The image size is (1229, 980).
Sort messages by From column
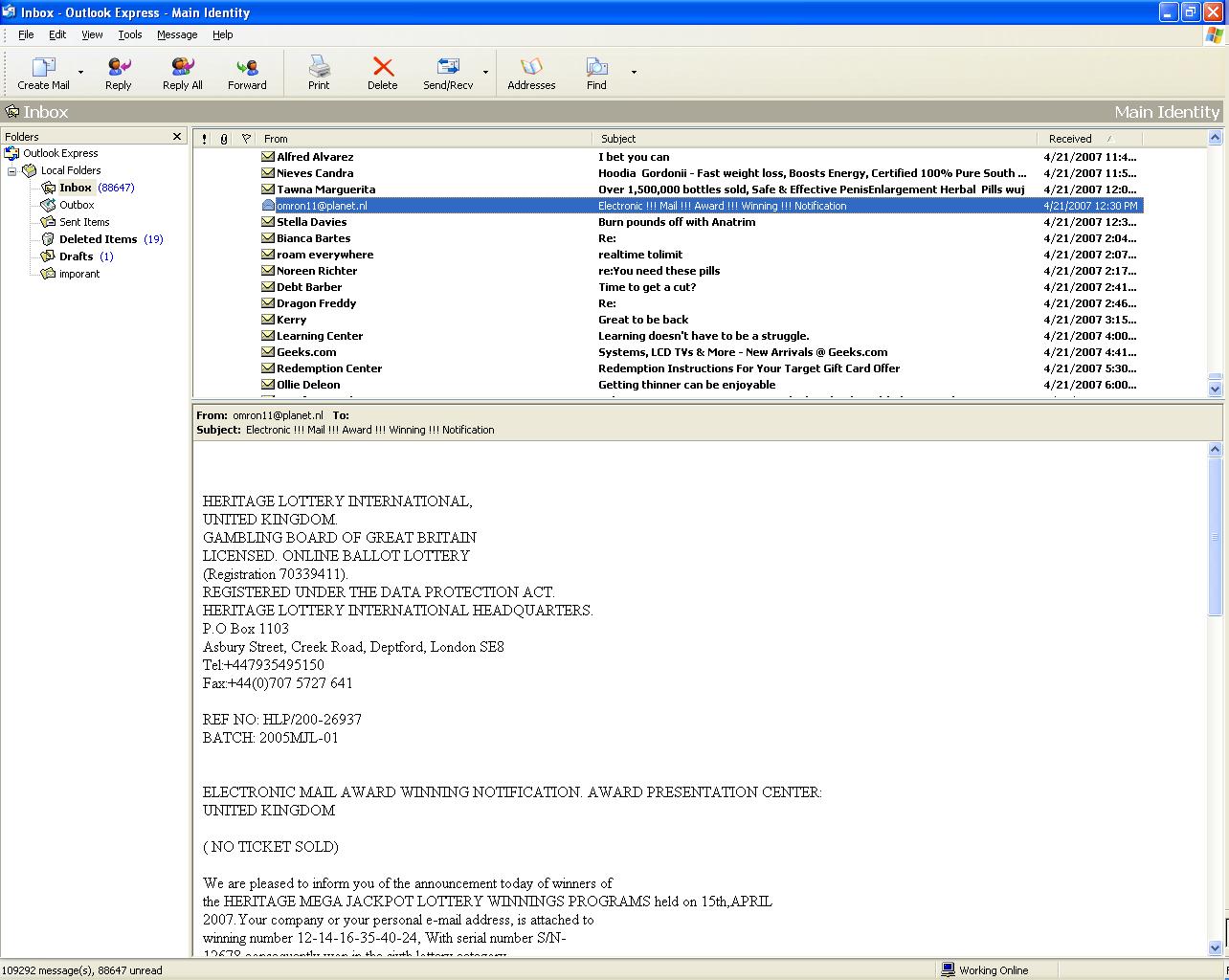click(x=424, y=139)
